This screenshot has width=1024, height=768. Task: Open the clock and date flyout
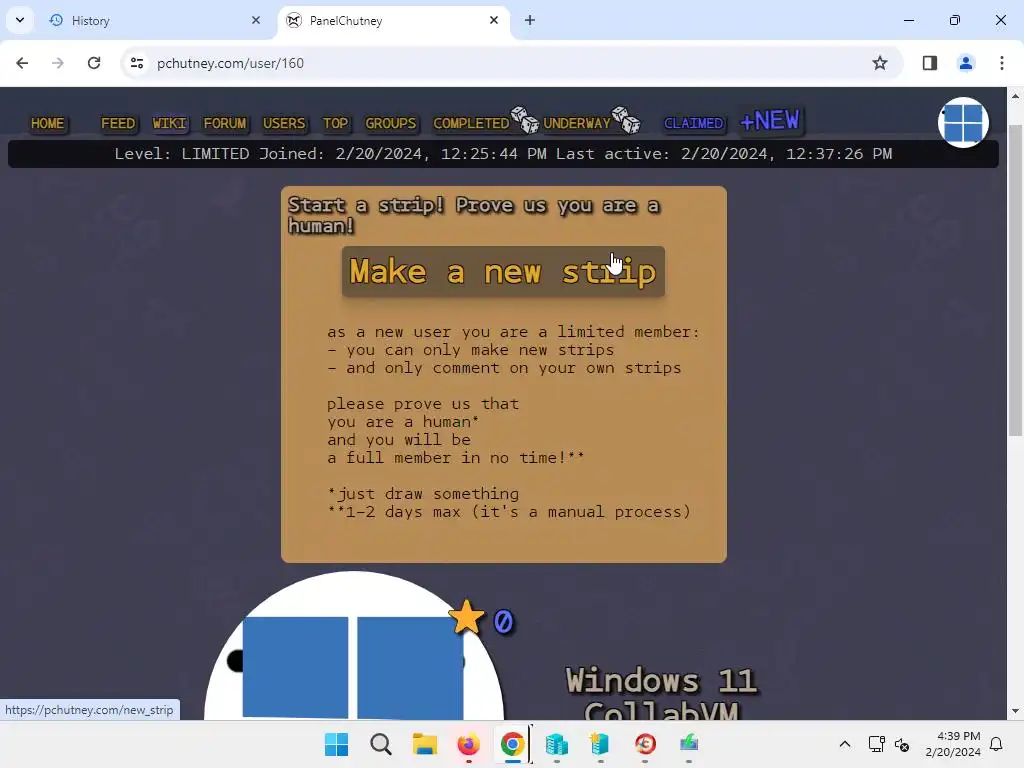[x=953, y=744]
